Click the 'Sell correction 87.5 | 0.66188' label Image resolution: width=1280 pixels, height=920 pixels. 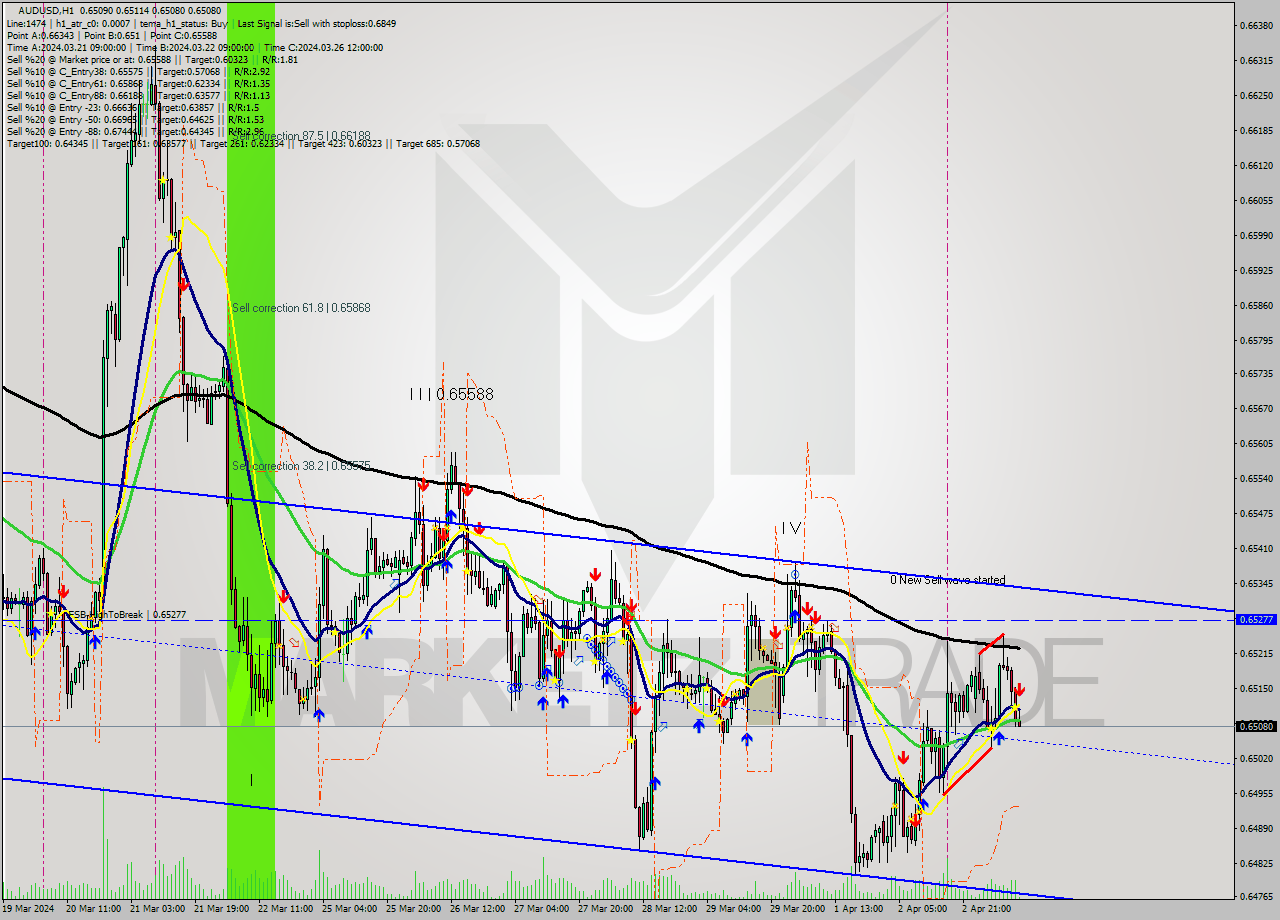301,135
